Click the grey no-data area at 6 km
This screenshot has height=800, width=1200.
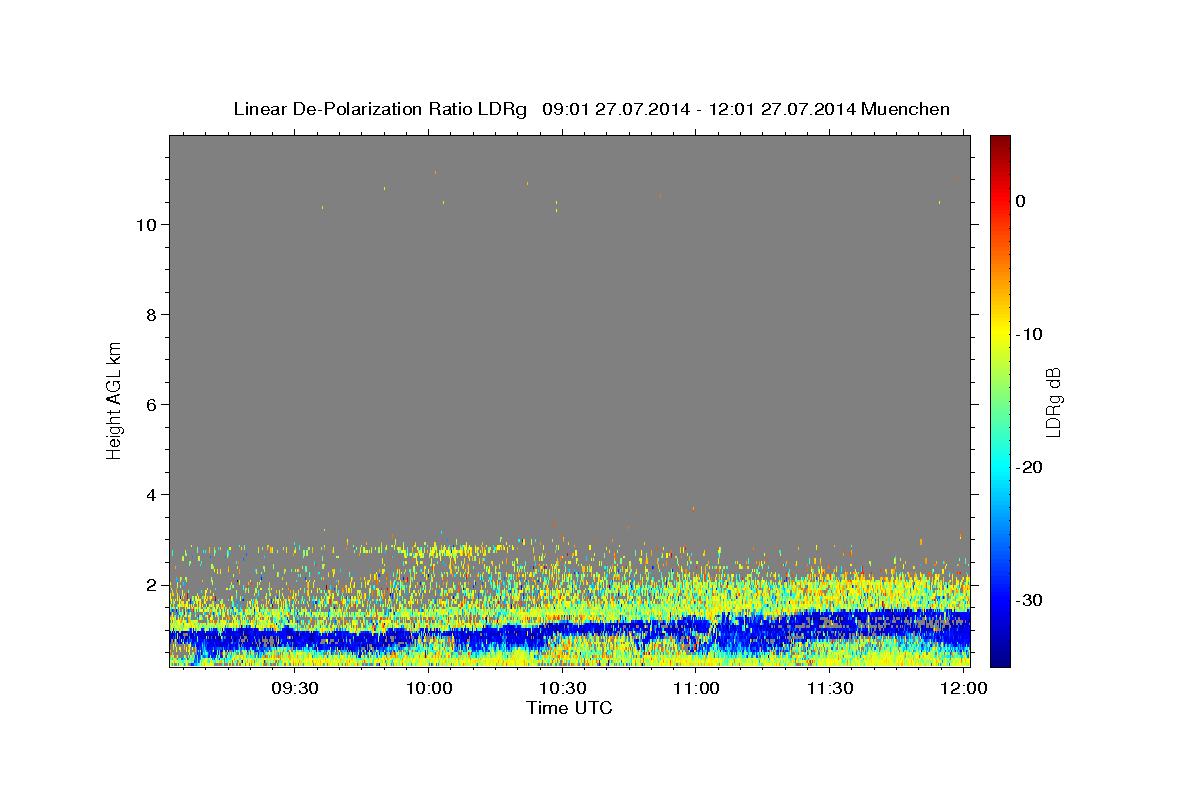pos(570,404)
